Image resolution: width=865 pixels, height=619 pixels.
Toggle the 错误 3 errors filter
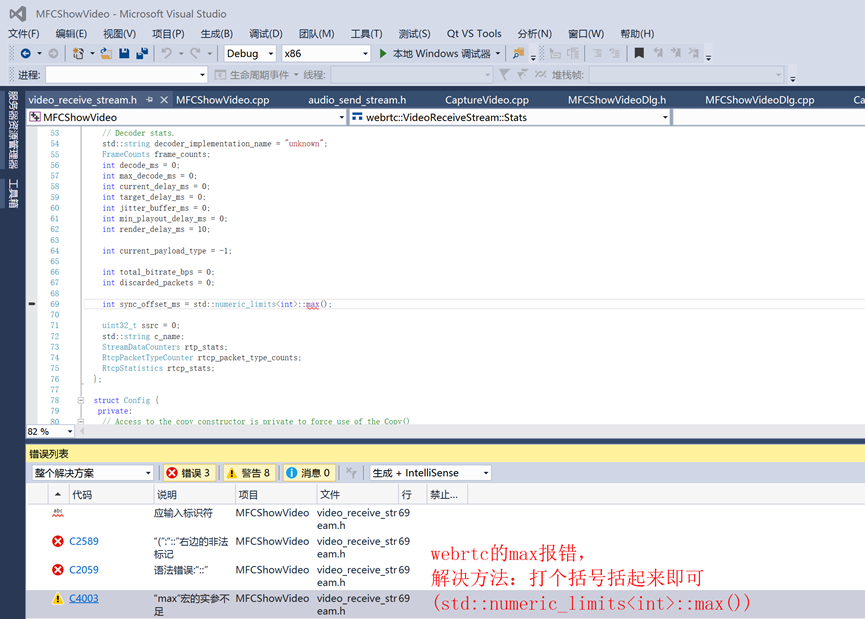click(x=189, y=473)
